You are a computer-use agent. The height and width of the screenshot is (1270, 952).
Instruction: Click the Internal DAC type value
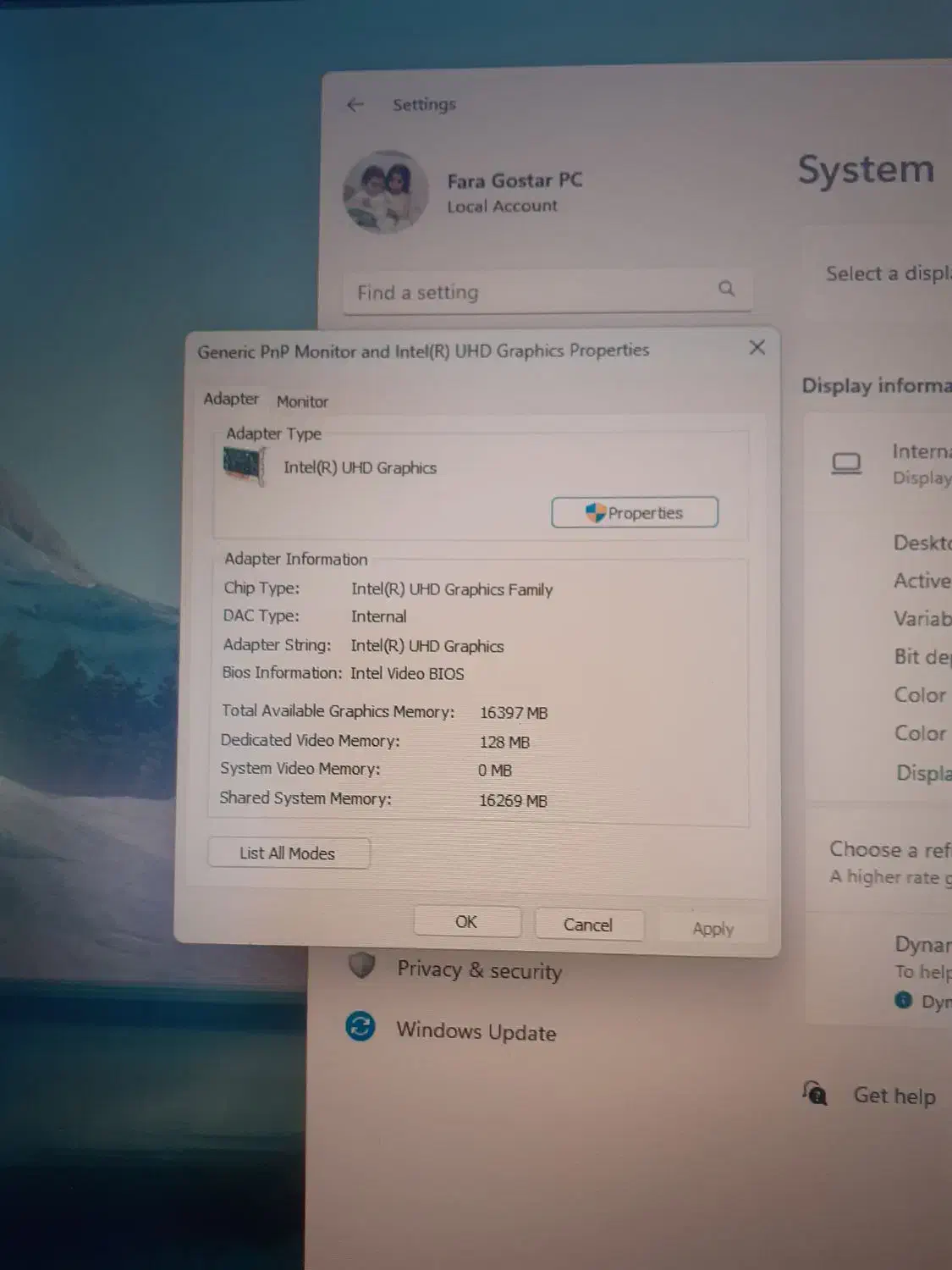[378, 616]
